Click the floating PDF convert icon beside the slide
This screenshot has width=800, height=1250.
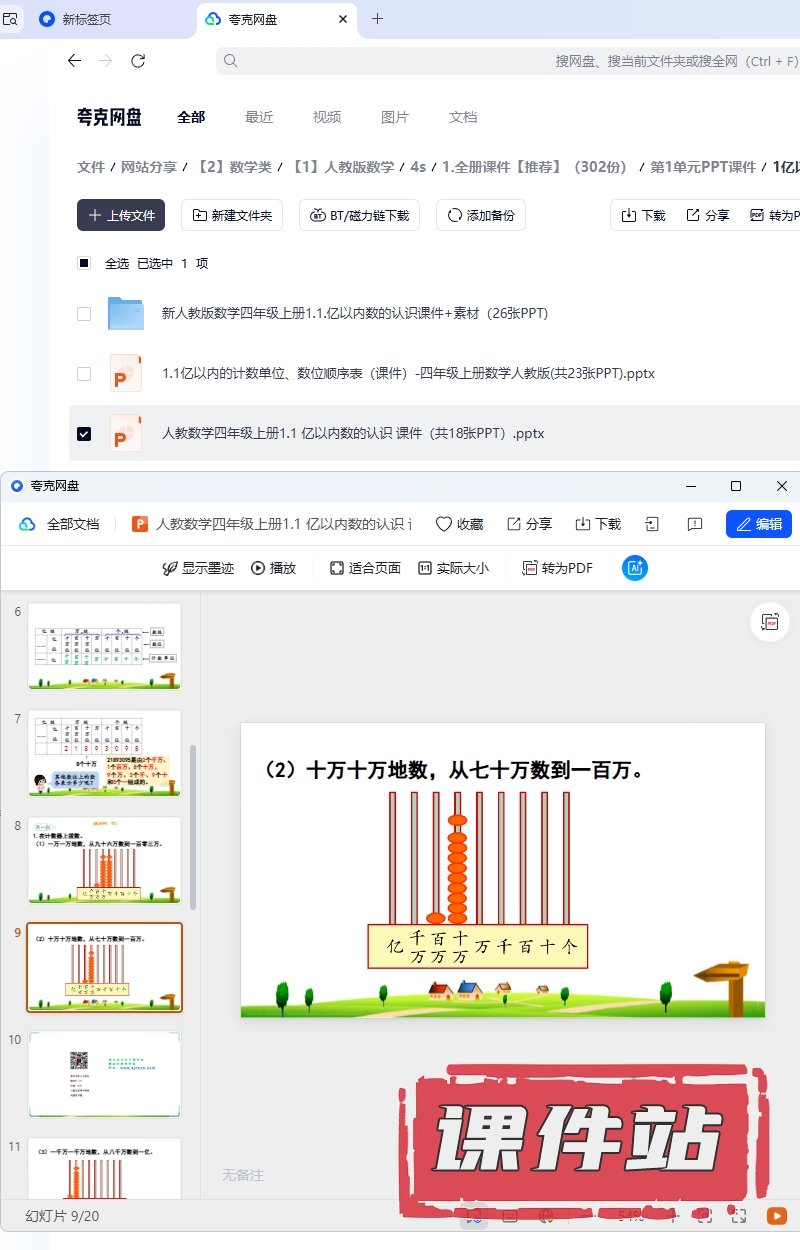coord(769,622)
